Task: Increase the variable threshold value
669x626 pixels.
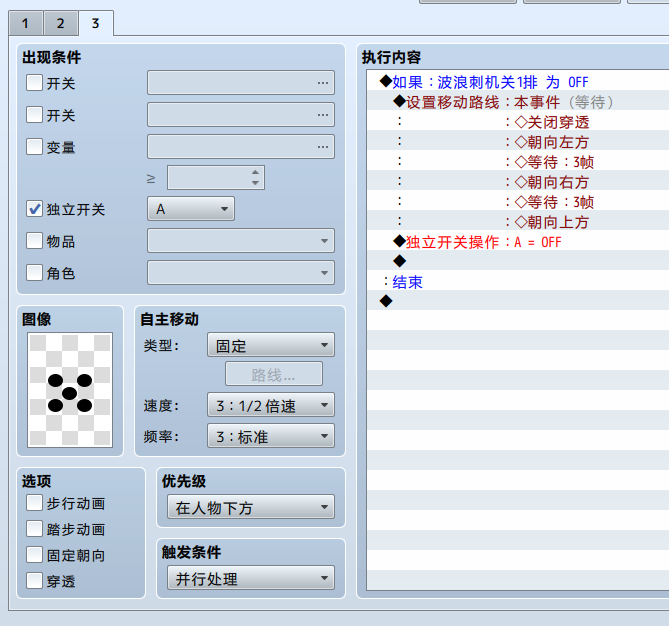Action: click(255, 172)
